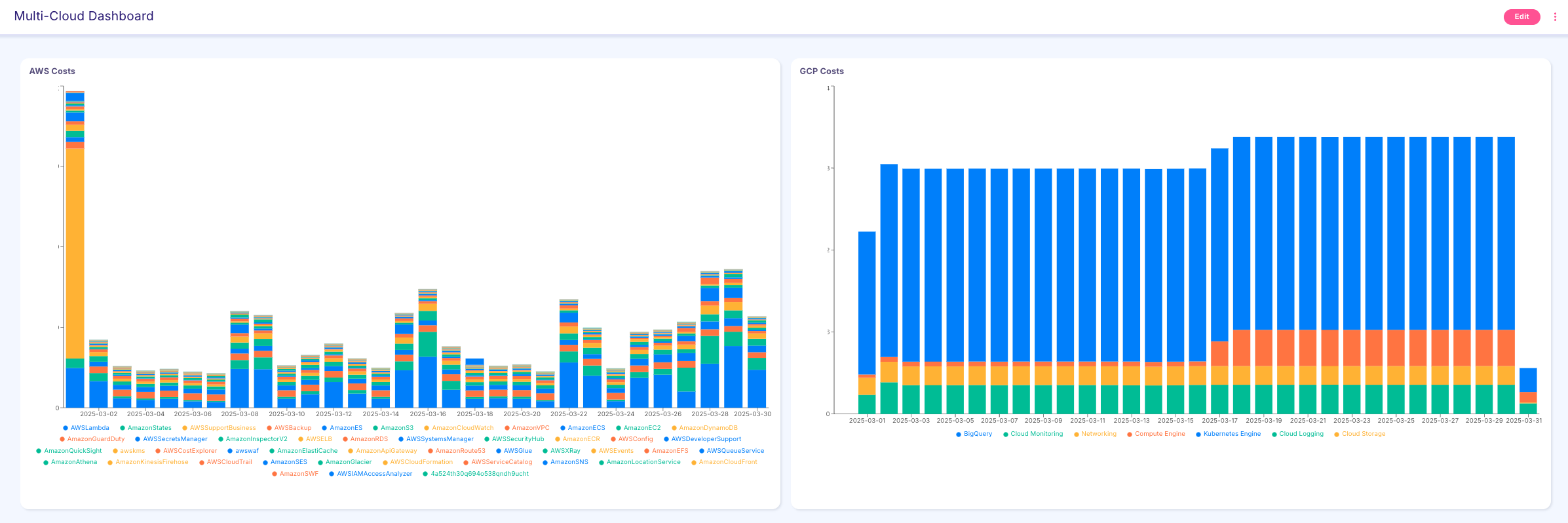Image resolution: width=1568 pixels, height=523 pixels.
Task: Toggle the AWSLambda legend series
Action: [89, 428]
